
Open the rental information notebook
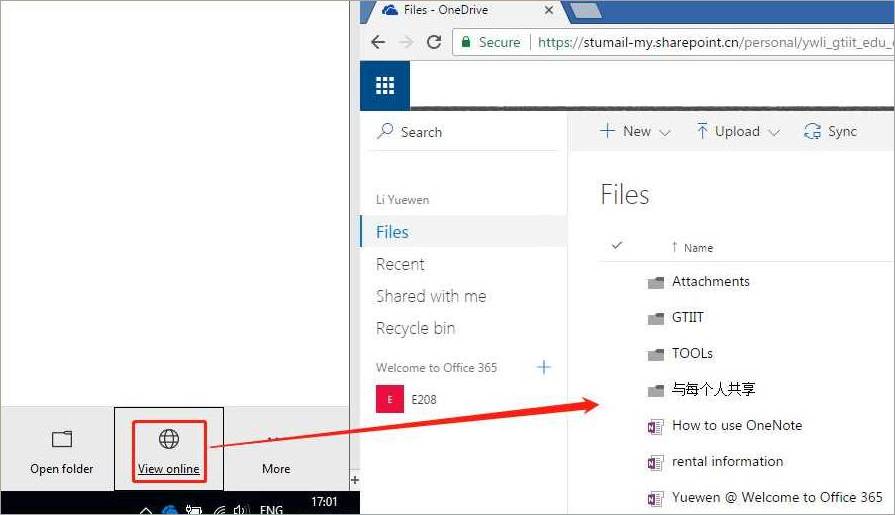coord(727,461)
